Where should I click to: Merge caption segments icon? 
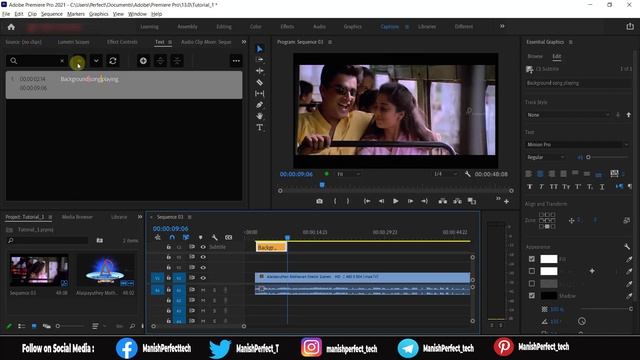point(177,61)
